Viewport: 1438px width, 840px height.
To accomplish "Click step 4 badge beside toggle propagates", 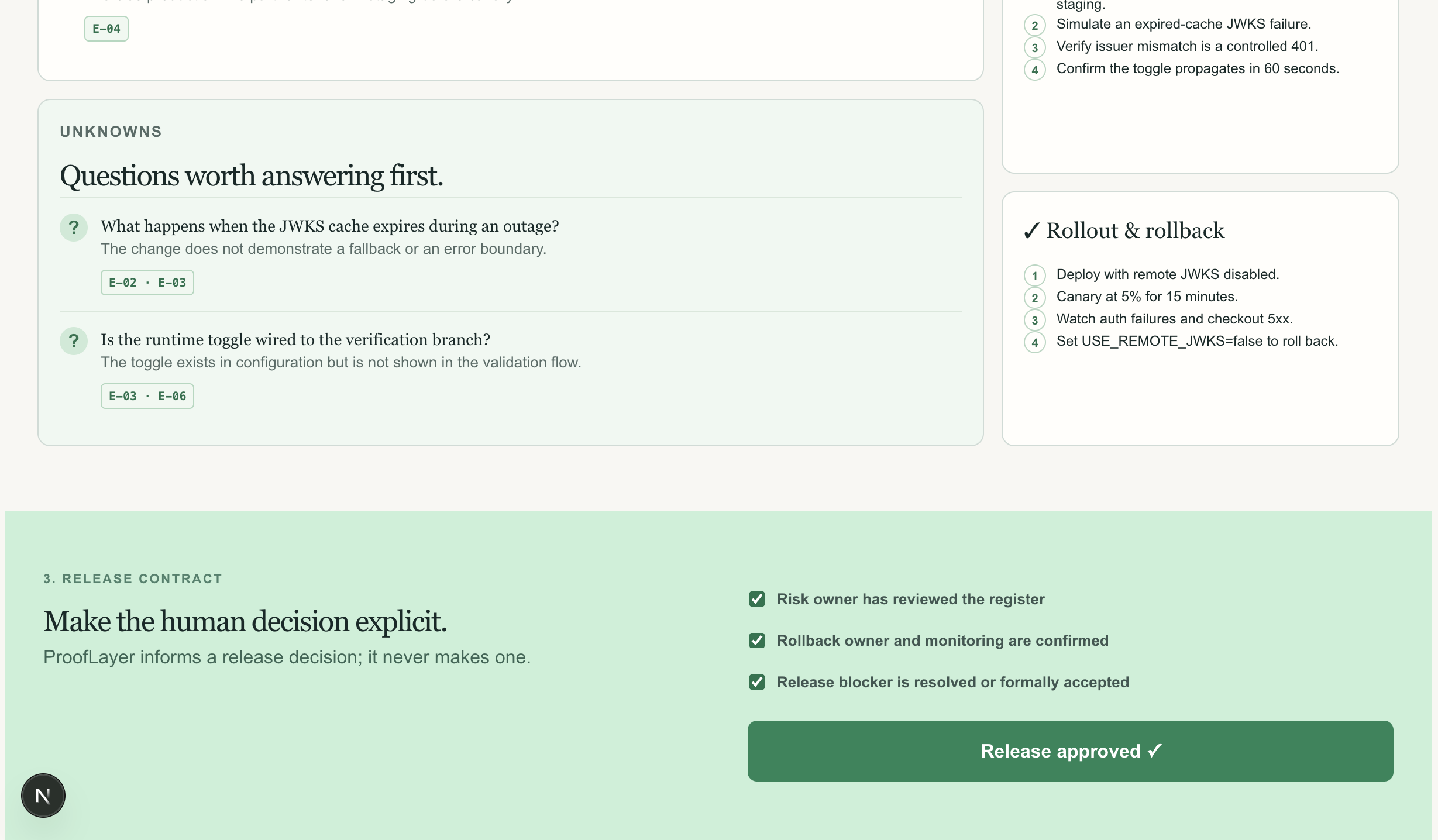I will (x=1034, y=70).
